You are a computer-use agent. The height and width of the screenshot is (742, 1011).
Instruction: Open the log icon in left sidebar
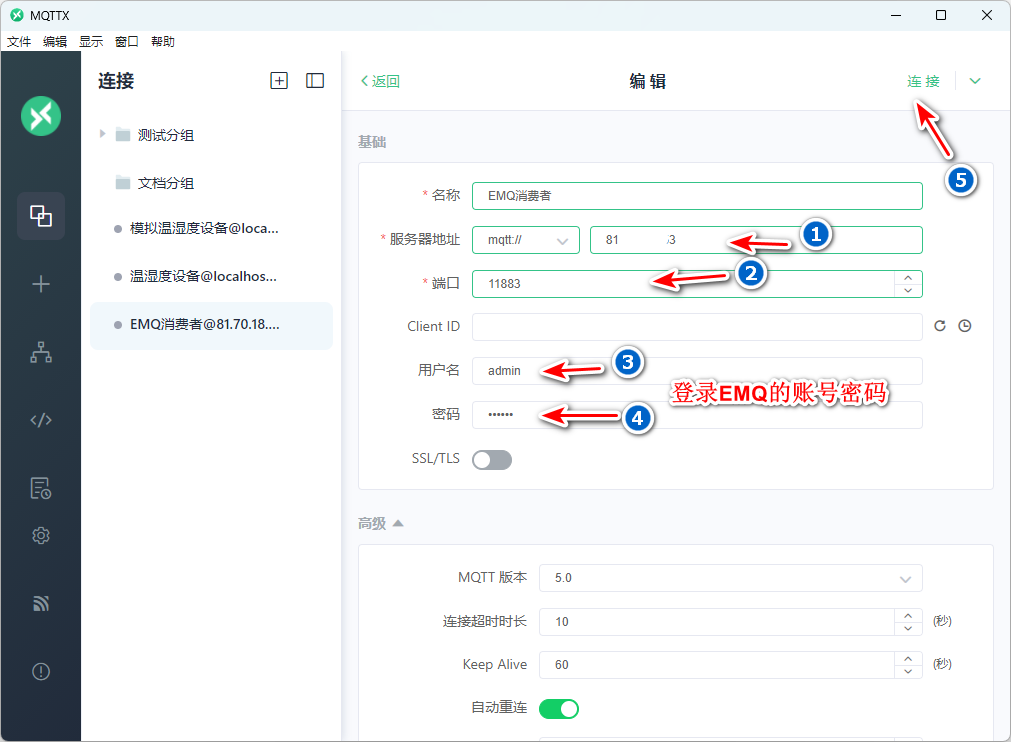(x=41, y=488)
